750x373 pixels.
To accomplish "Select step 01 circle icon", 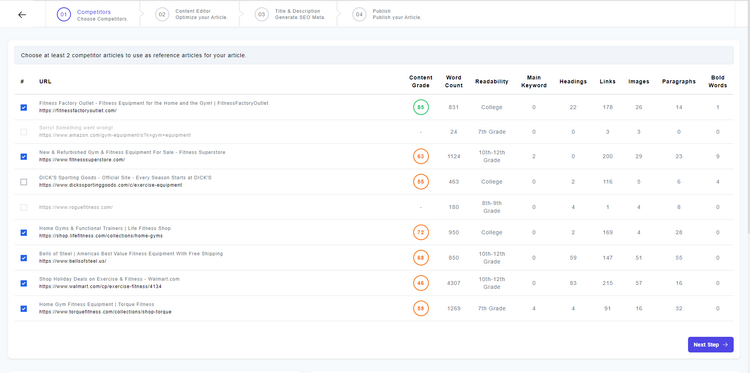I will click(x=63, y=14).
